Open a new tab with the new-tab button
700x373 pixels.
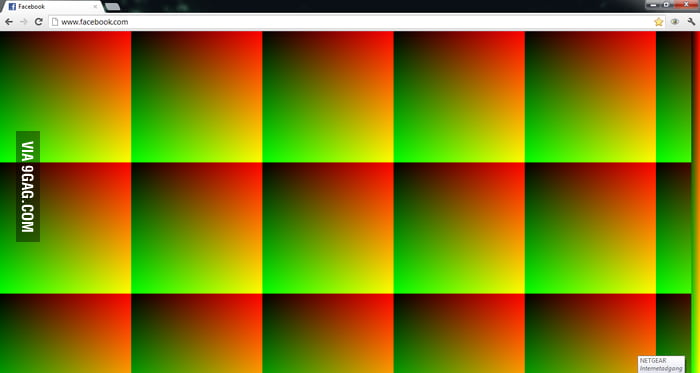coord(112,7)
